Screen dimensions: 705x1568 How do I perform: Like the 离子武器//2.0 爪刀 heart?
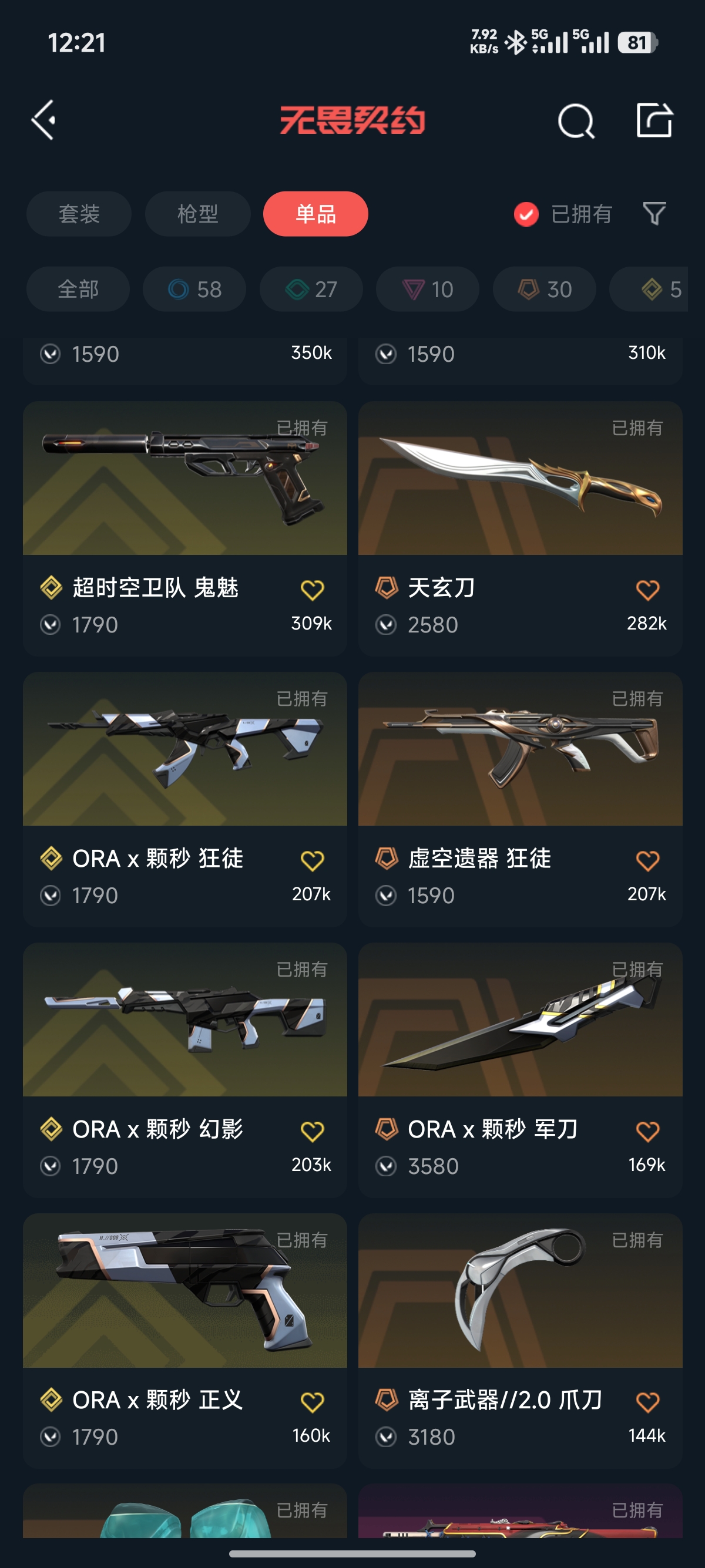tap(647, 1402)
